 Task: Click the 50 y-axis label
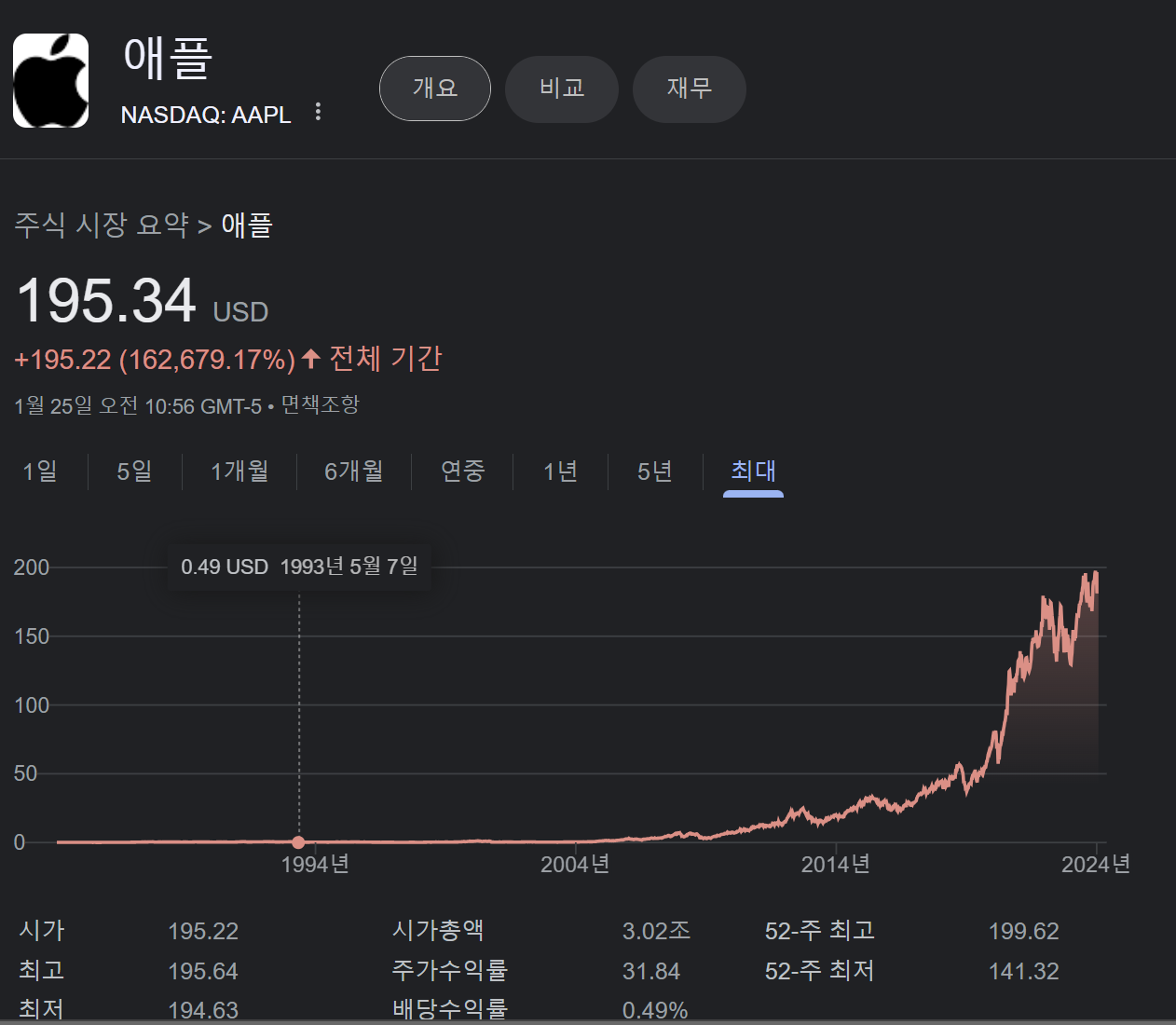pos(25,773)
